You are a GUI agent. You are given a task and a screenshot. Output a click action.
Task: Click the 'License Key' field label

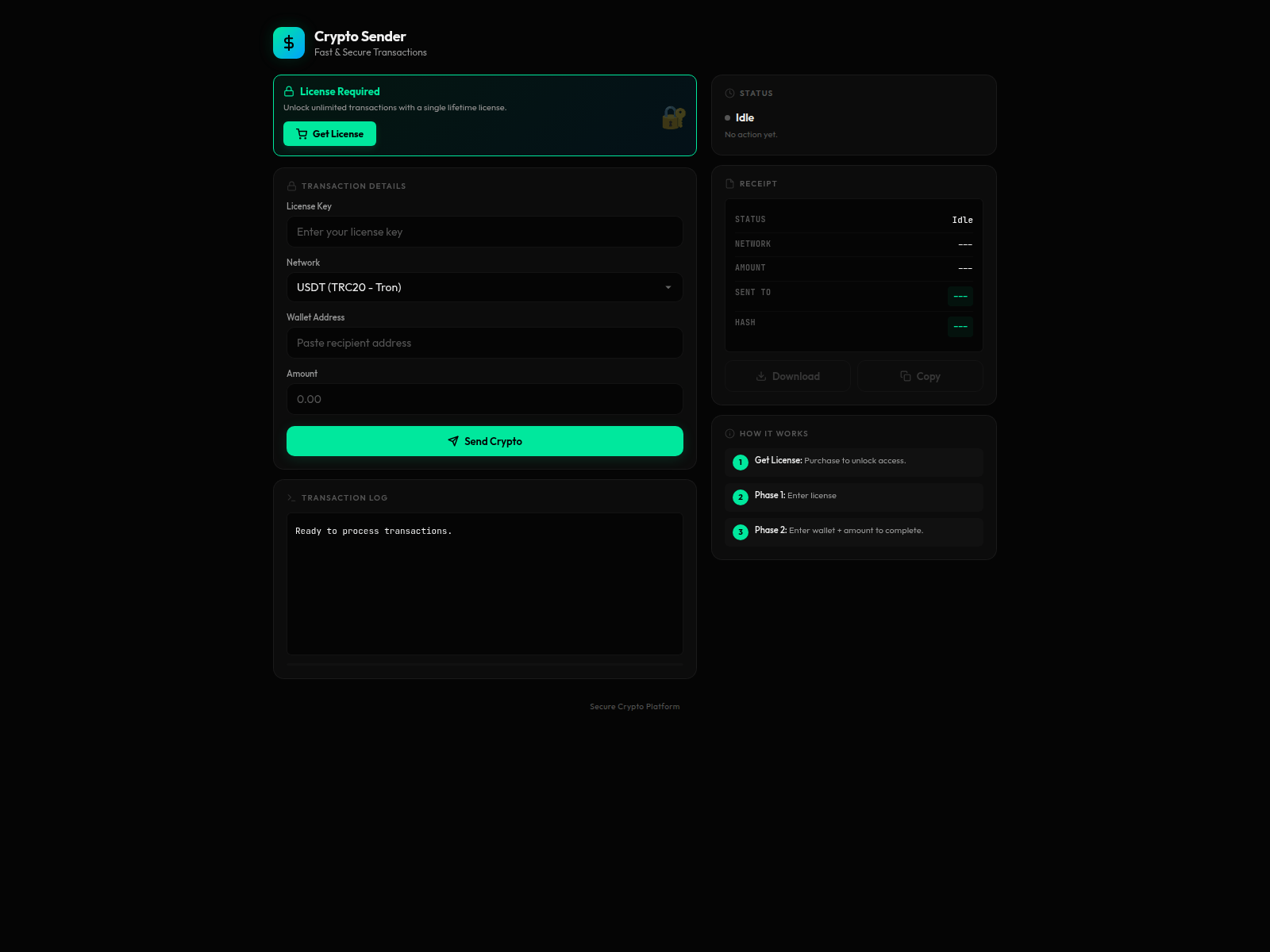(309, 206)
